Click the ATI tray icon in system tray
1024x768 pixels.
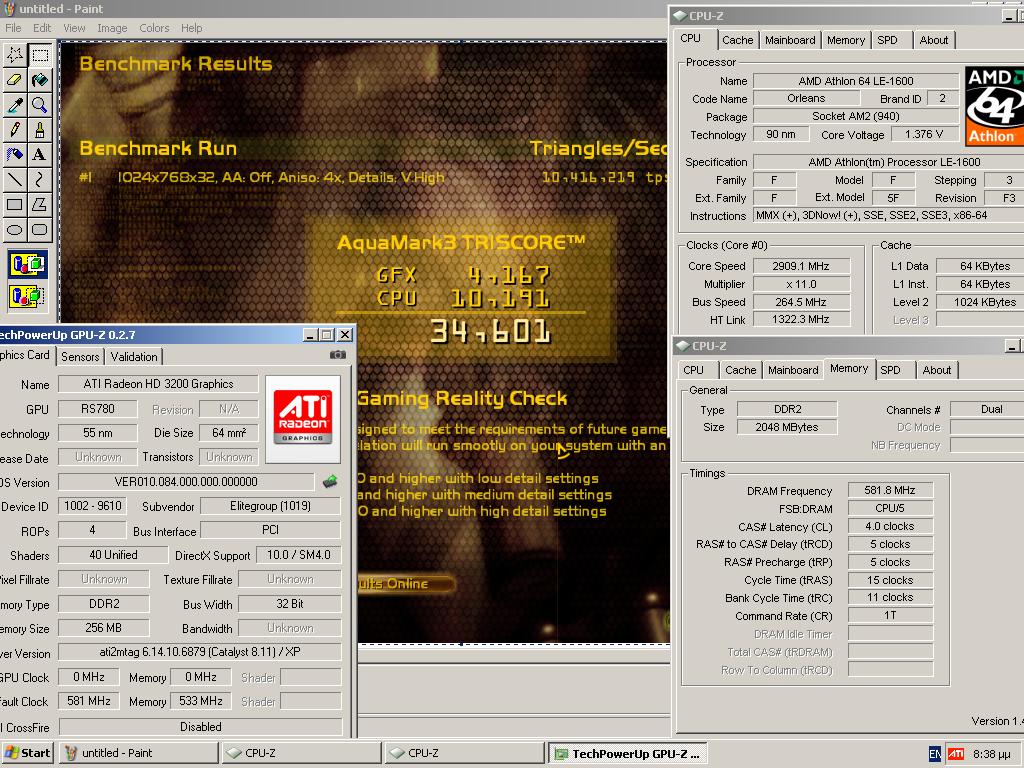pos(955,754)
